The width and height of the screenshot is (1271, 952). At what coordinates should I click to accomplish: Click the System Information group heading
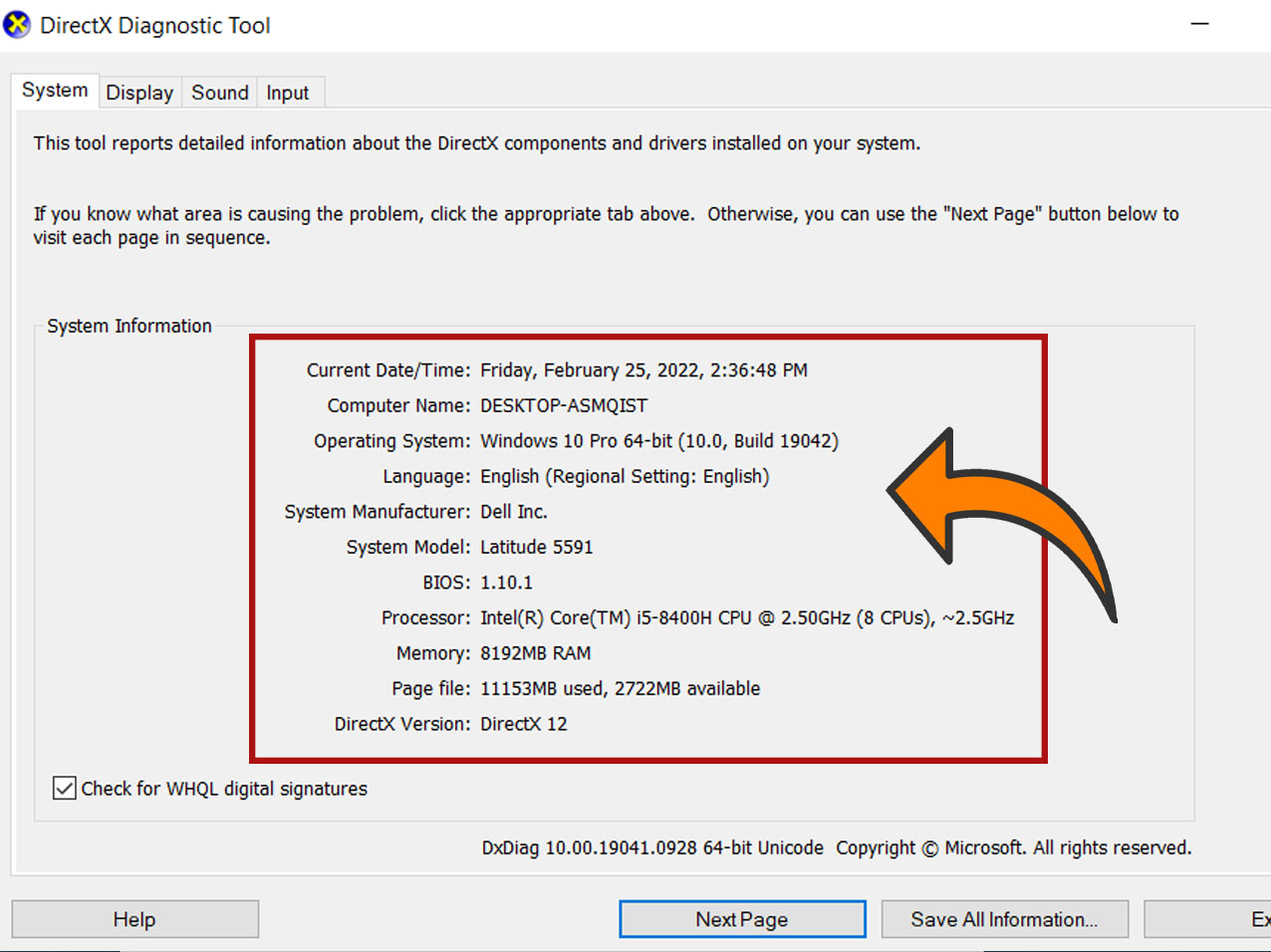129,326
